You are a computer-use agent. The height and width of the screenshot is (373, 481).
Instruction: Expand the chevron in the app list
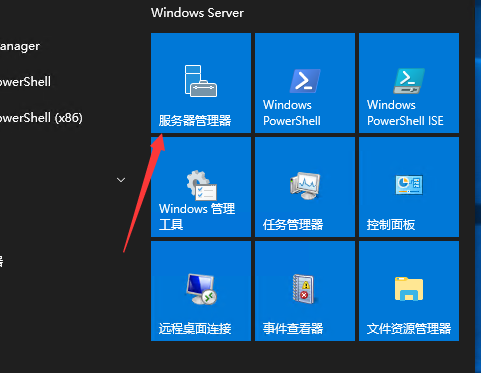(121, 180)
